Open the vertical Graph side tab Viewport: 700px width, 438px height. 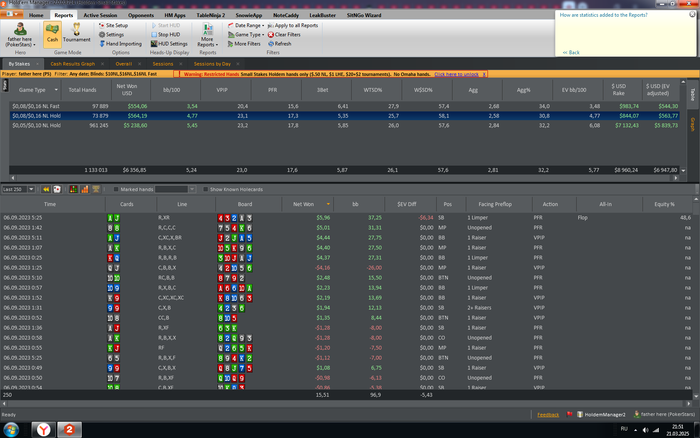click(693, 124)
